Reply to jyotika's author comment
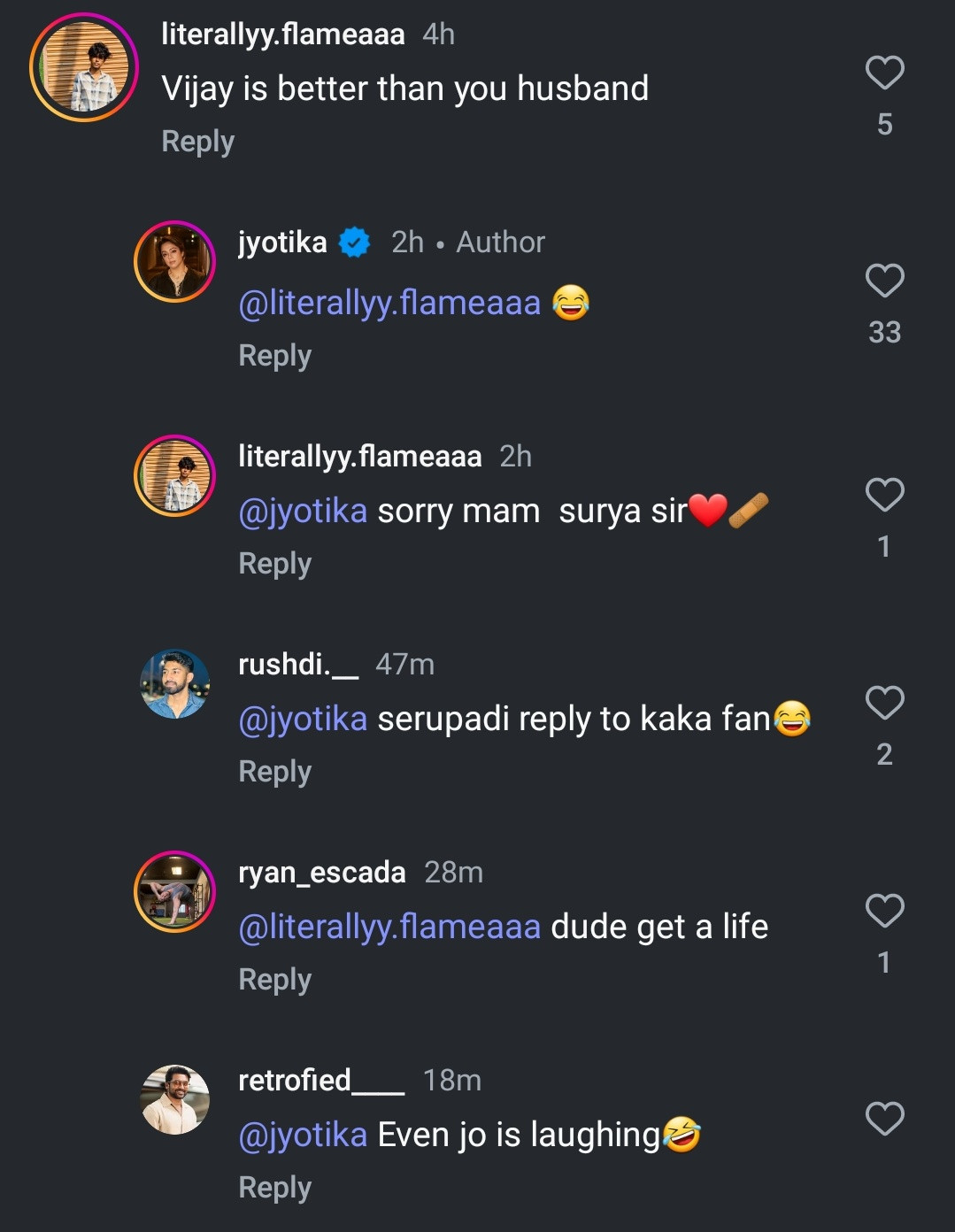 coord(274,356)
